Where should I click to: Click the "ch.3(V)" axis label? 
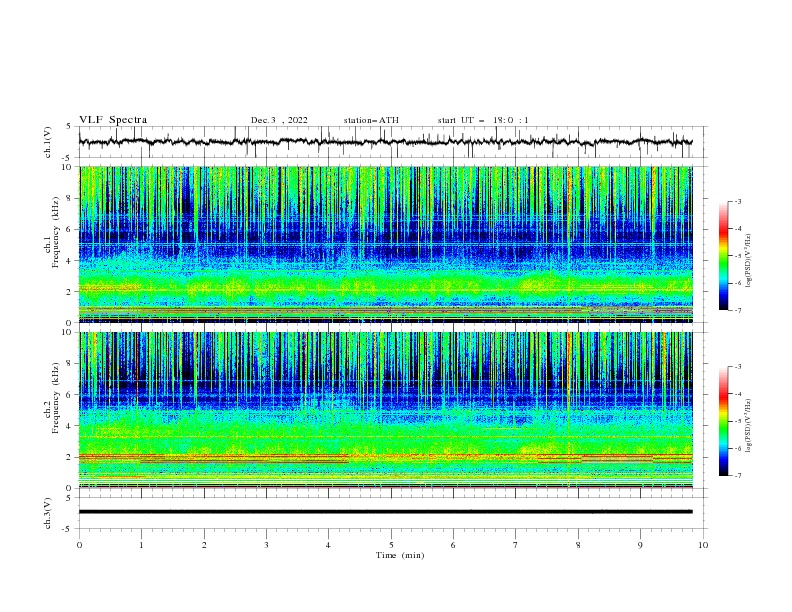pos(48,513)
